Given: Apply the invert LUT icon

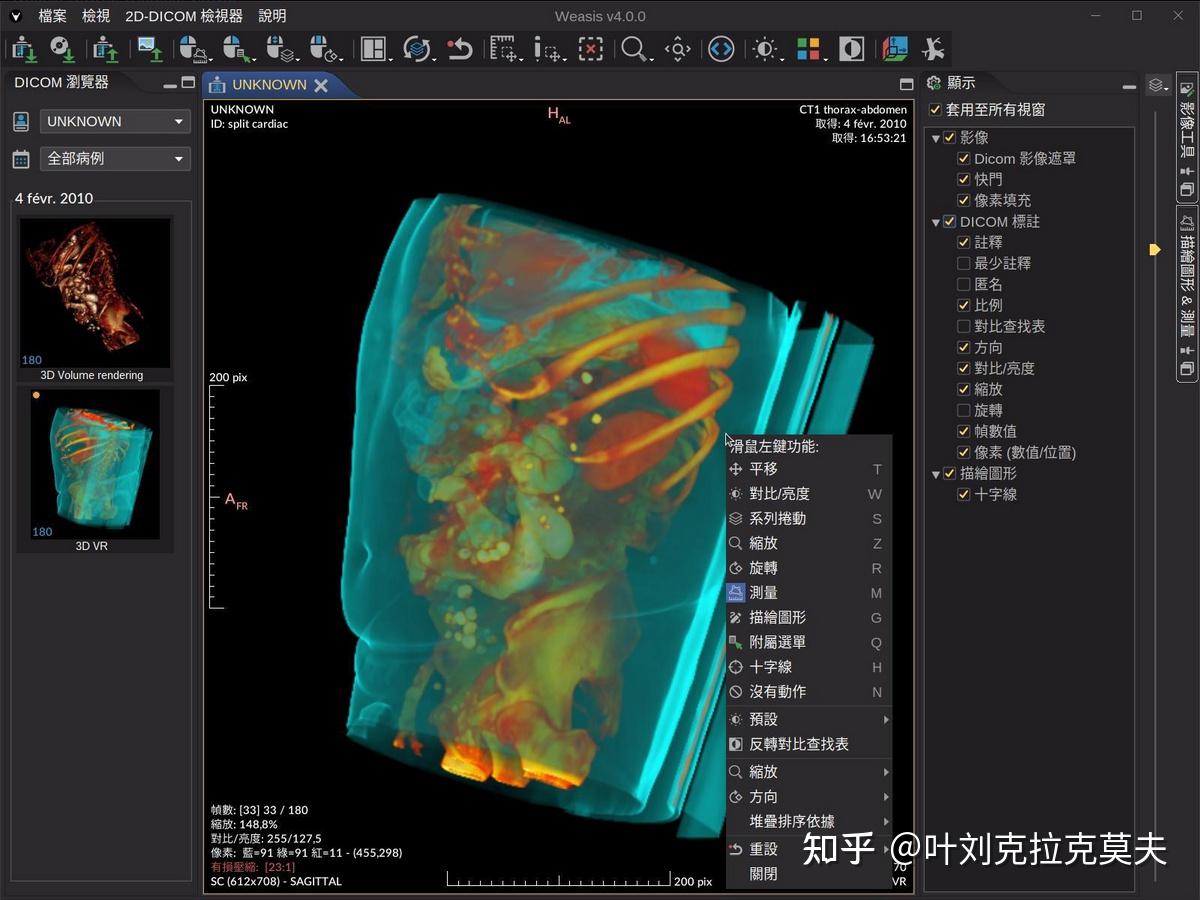Looking at the screenshot, I should point(852,48).
